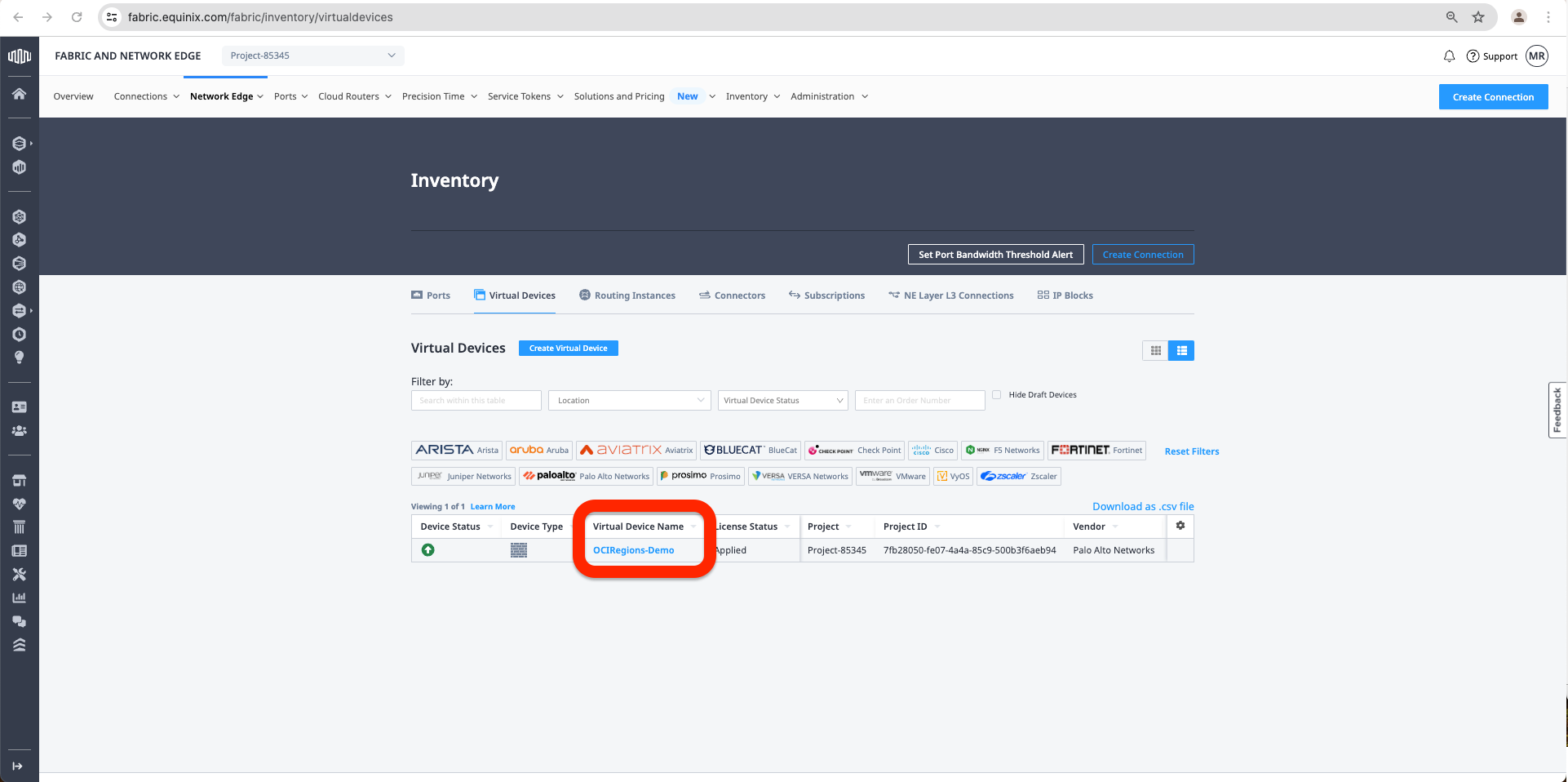Toggle the Cisco vendor filter
This screenshot has width=1568, height=782.
pyautogui.click(x=932, y=451)
